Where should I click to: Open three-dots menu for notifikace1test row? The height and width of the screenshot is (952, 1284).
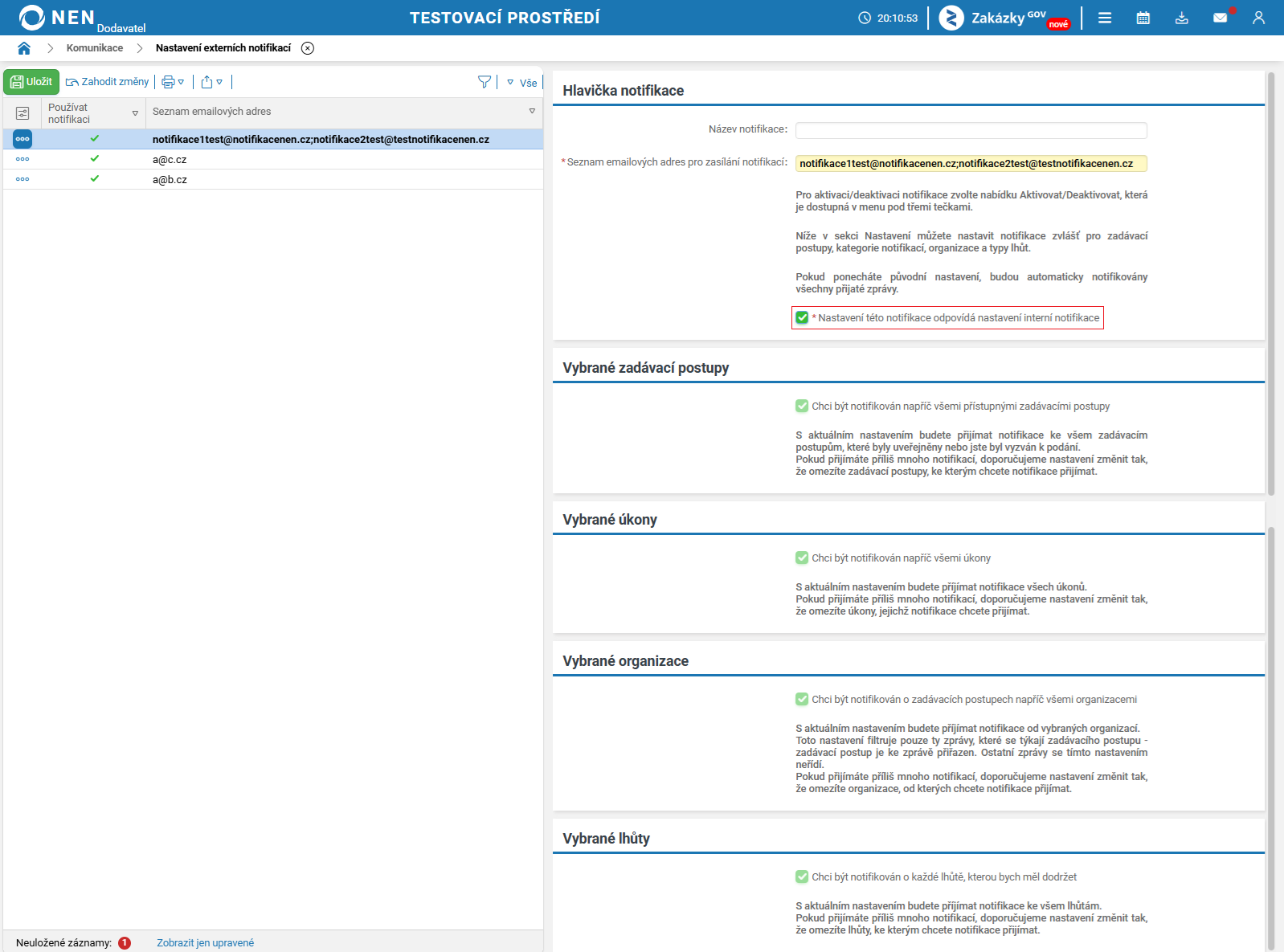click(x=22, y=139)
